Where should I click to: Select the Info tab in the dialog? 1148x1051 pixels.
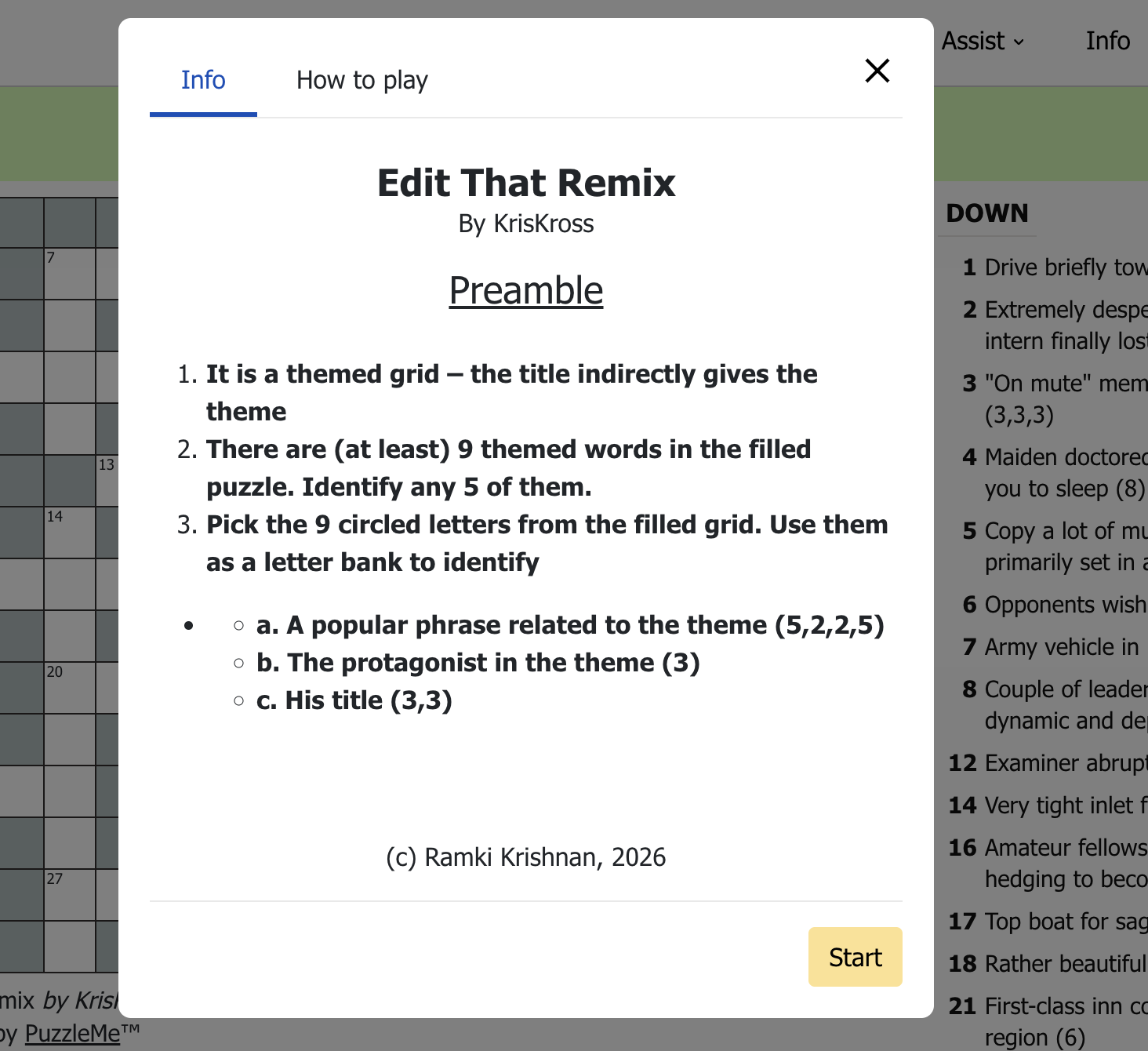click(x=203, y=80)
